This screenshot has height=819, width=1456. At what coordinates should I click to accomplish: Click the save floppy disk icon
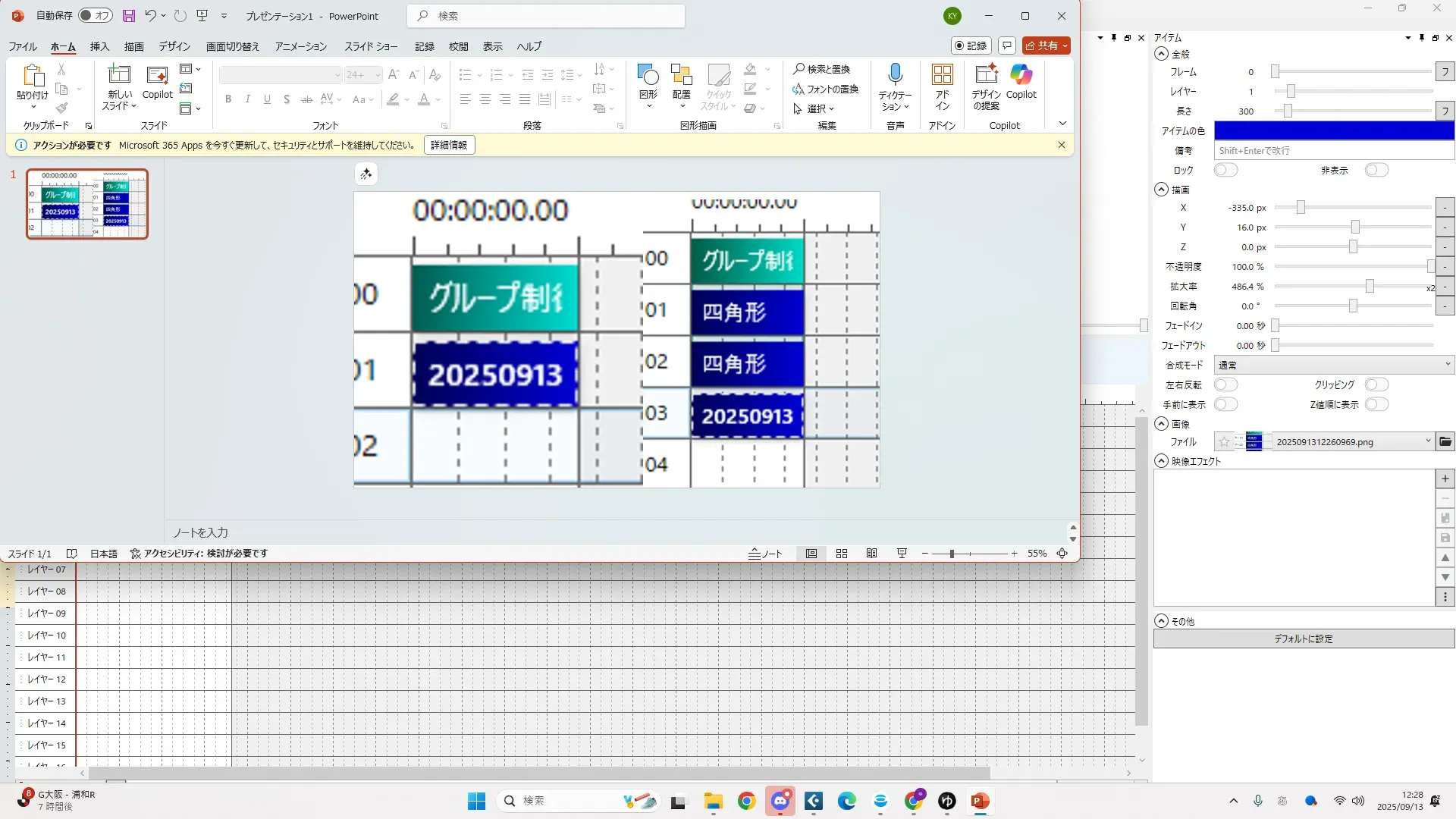coord(128,16)
